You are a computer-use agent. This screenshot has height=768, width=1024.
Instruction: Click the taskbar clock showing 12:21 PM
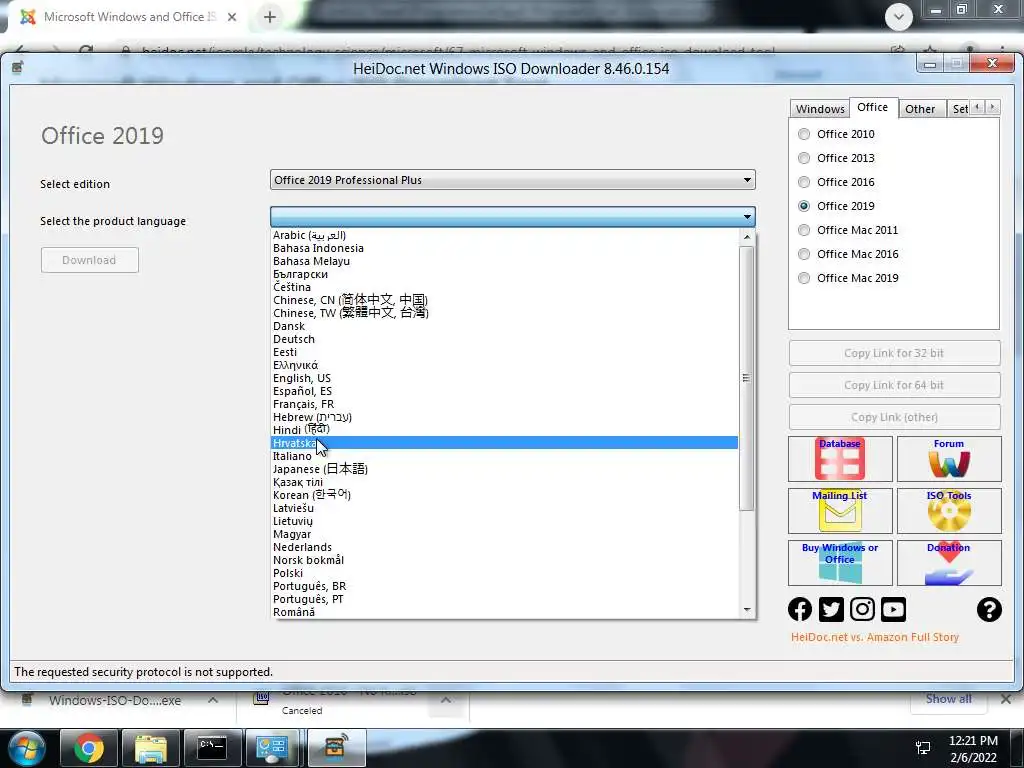pos(973,749)
